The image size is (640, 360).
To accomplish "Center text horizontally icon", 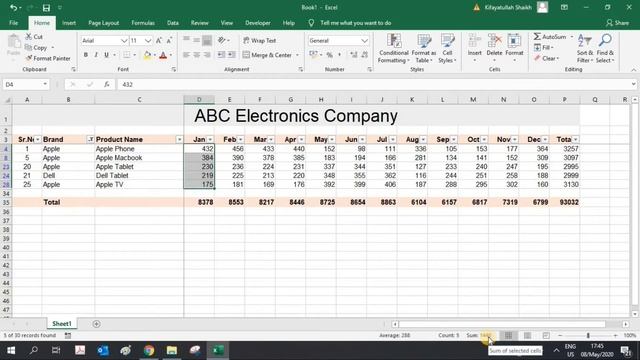I will click(x=196, y=55).
